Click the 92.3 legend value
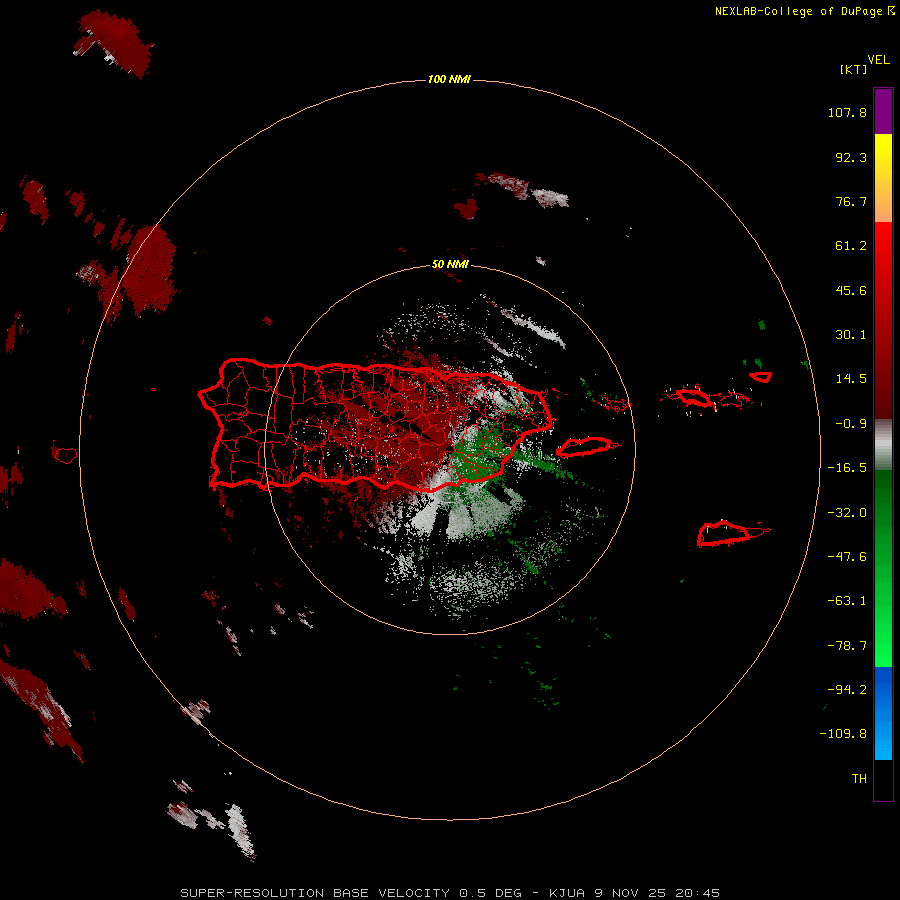Viewport: 900px width, 900px height. pyautogui.click(x=851, y=157)
